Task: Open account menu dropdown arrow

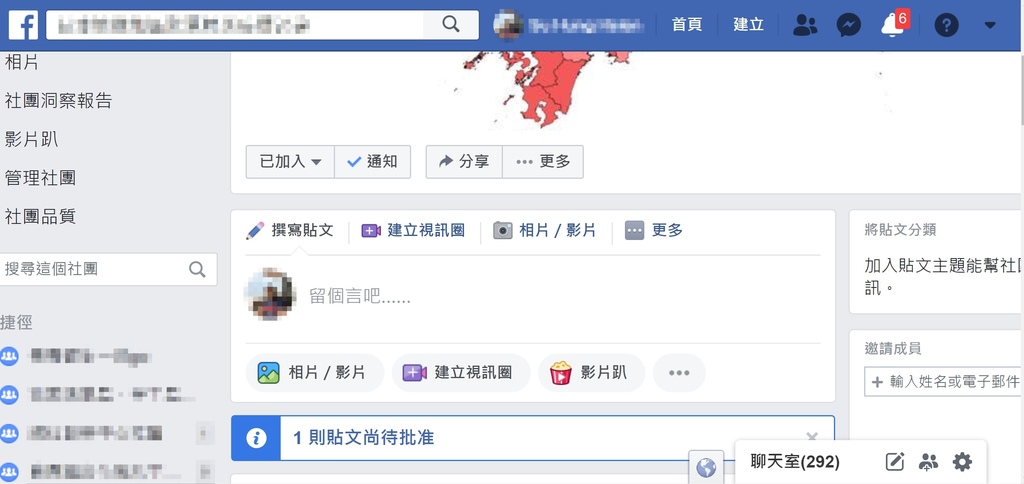Action: tap(990, 25)
